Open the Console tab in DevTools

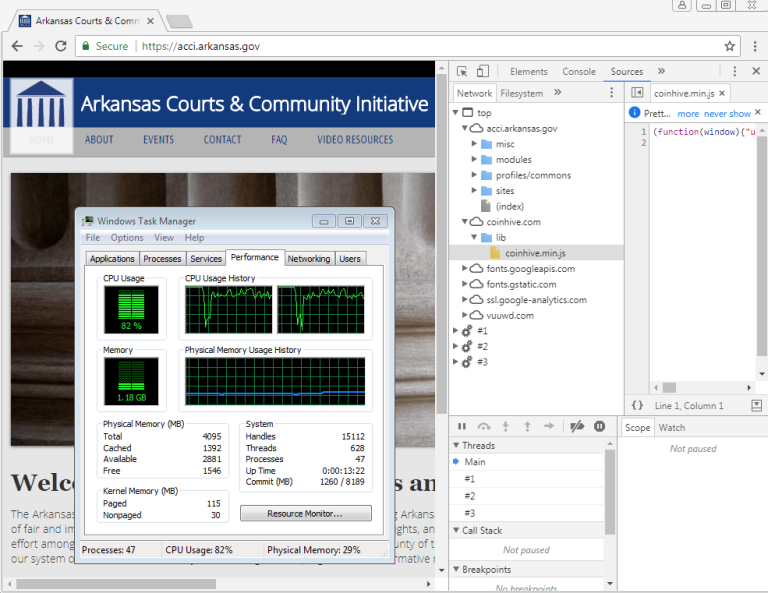(579, 72)
